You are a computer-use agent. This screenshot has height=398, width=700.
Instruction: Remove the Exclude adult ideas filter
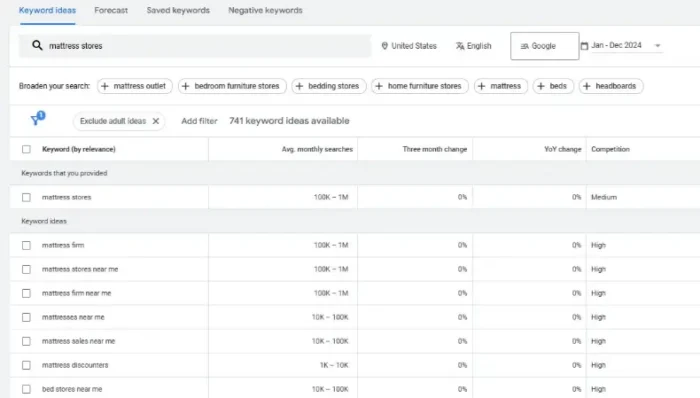click(x=156, y=121)
